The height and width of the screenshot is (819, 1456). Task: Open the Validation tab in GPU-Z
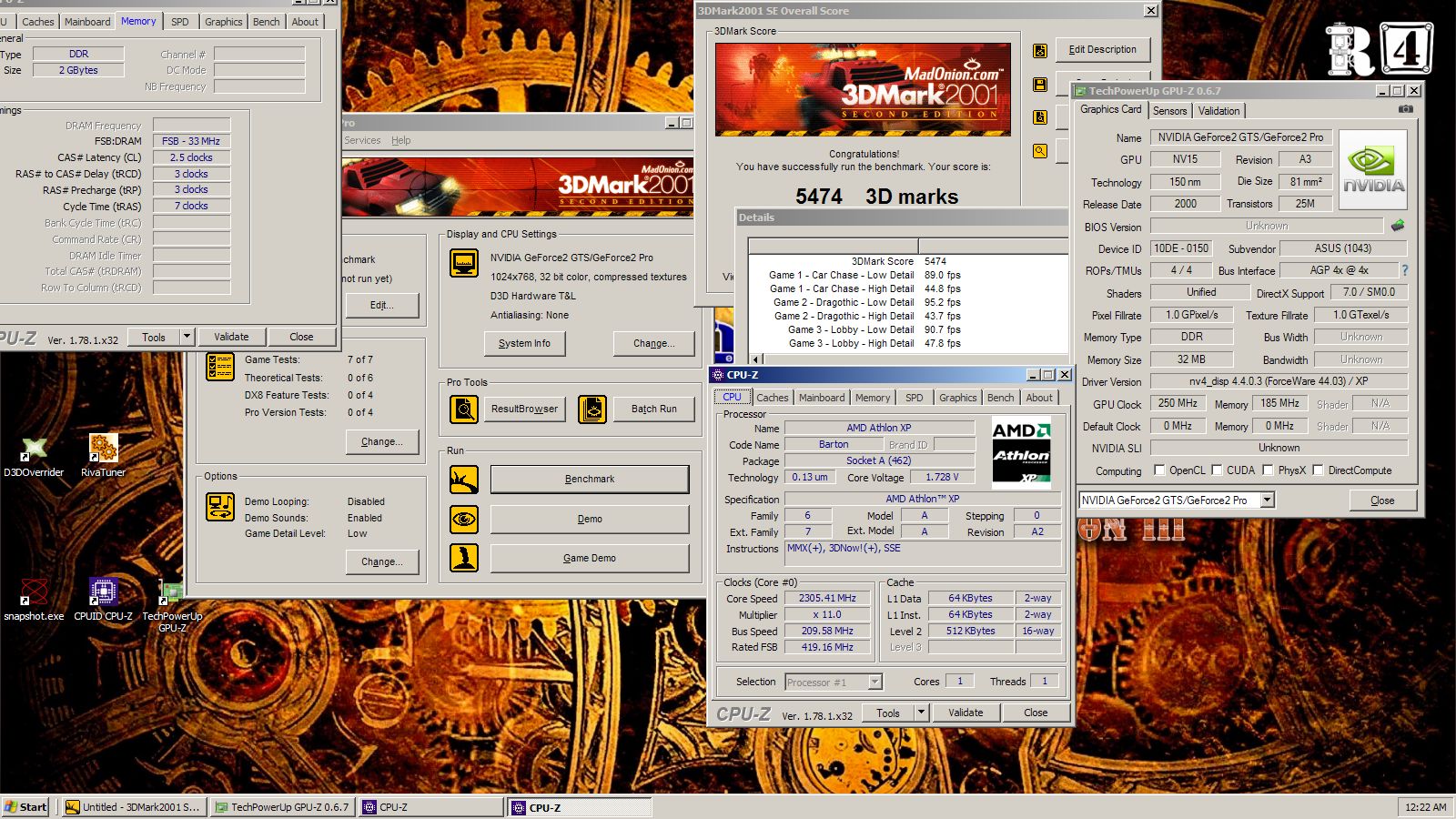coord(1218,111)
